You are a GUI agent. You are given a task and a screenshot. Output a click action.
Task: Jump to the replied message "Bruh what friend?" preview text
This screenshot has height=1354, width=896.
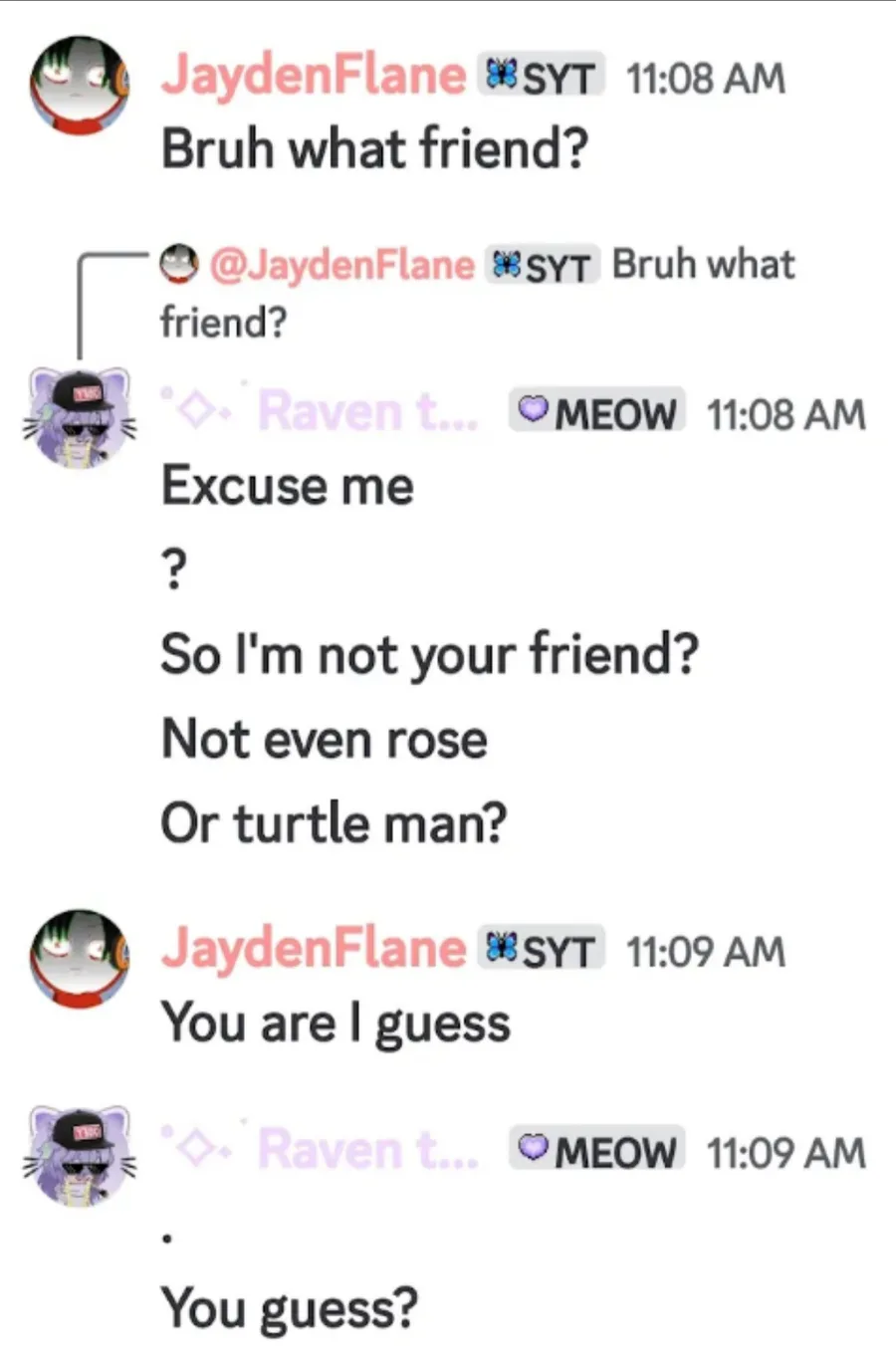coord(703,265)
